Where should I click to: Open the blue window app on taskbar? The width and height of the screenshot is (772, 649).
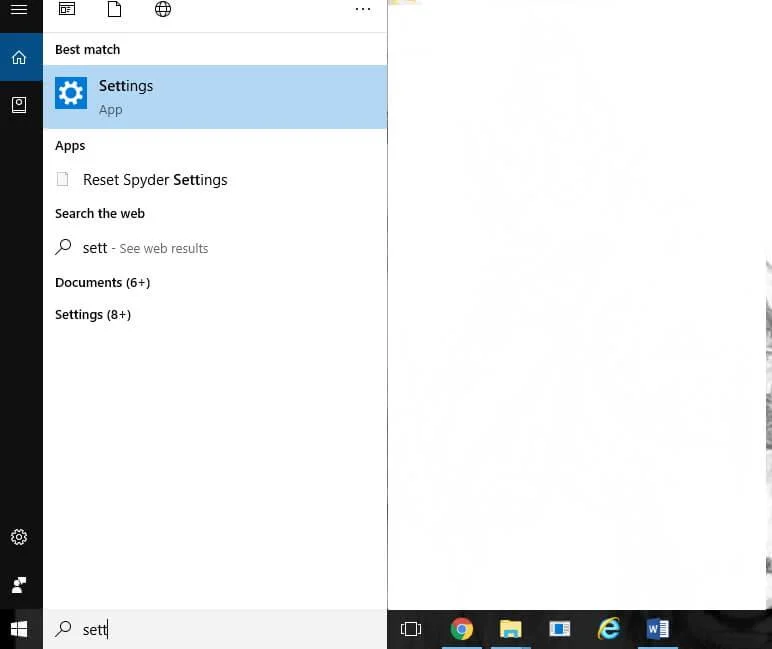(560, 629)
